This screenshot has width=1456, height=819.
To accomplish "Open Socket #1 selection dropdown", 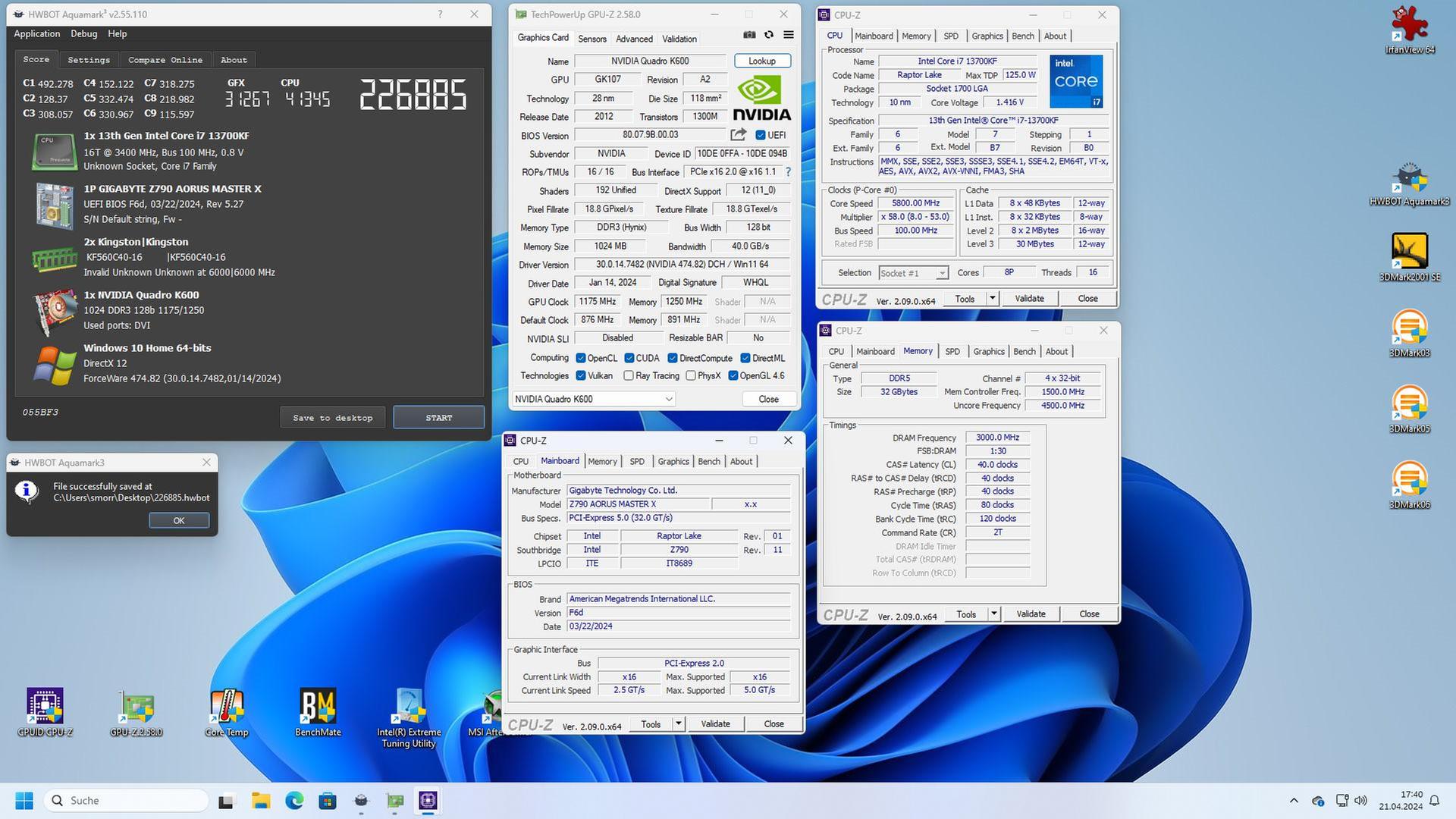I will point(913,273).
